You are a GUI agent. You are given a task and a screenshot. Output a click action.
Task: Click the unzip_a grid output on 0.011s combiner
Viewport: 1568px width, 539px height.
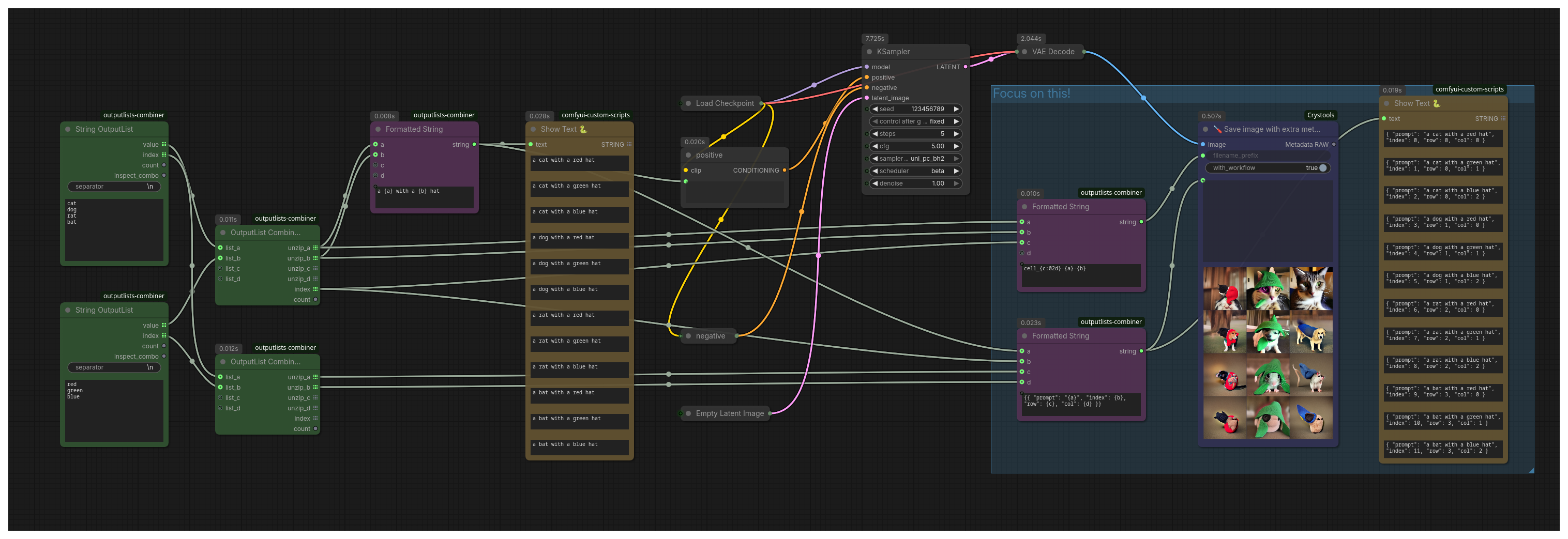coord(315,248)
